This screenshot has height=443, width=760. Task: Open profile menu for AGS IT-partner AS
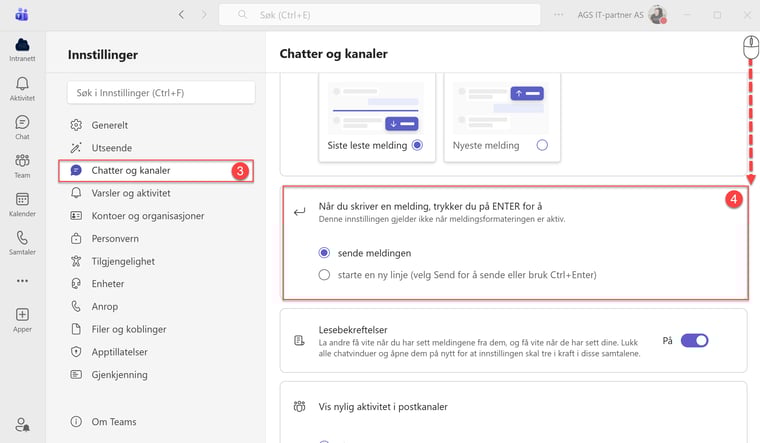(x=657, y=15)
